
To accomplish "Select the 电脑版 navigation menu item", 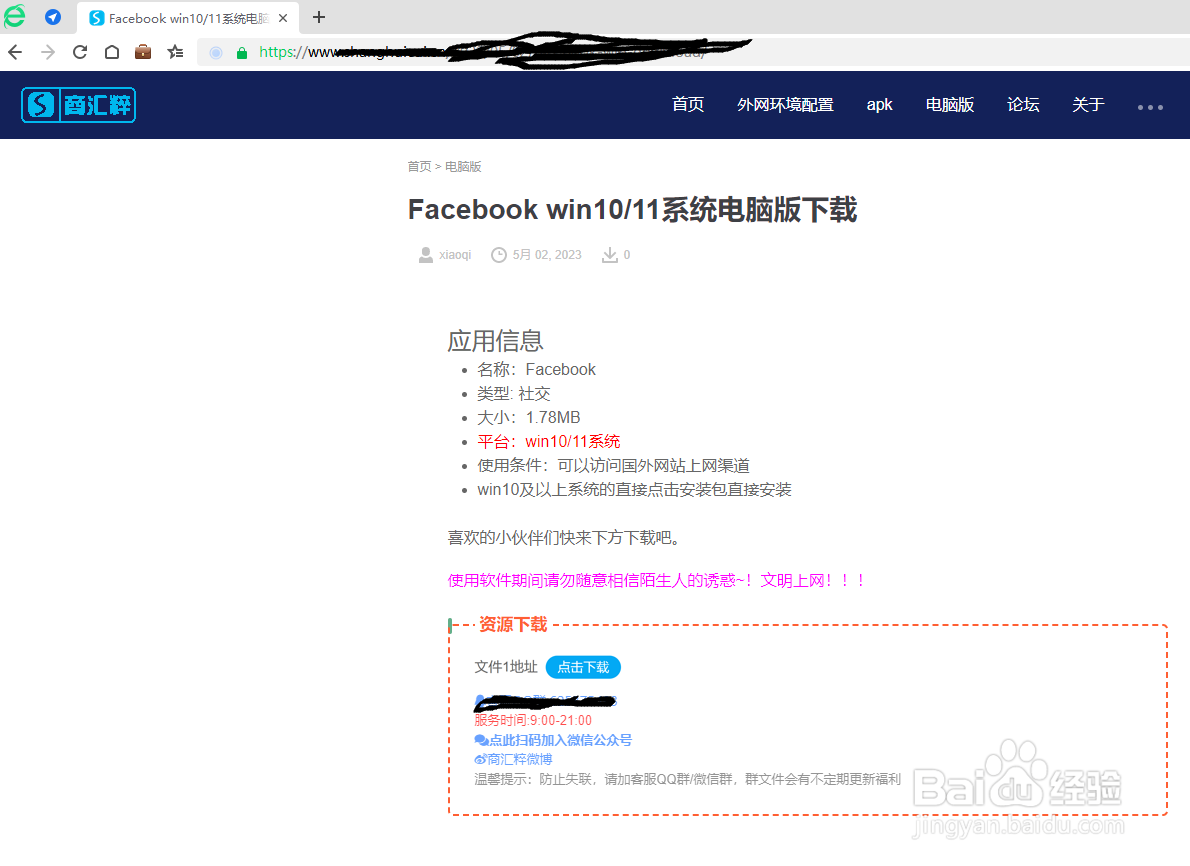I will point(949,104).
